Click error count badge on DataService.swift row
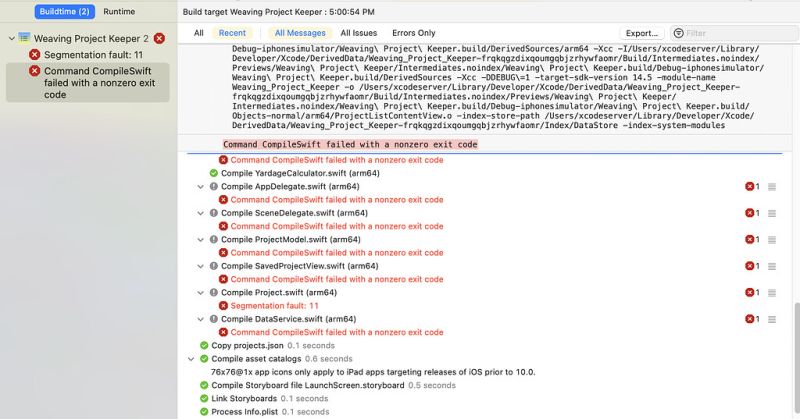Image resolution: width=800 pixels, height=419 pixels. (x=752, y=319)
